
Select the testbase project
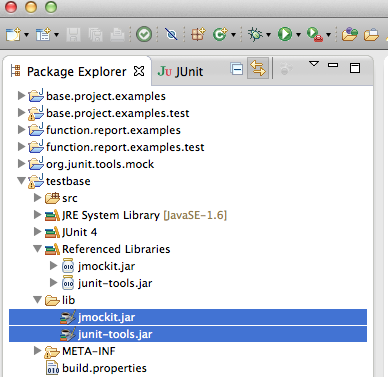coord(68,181)
